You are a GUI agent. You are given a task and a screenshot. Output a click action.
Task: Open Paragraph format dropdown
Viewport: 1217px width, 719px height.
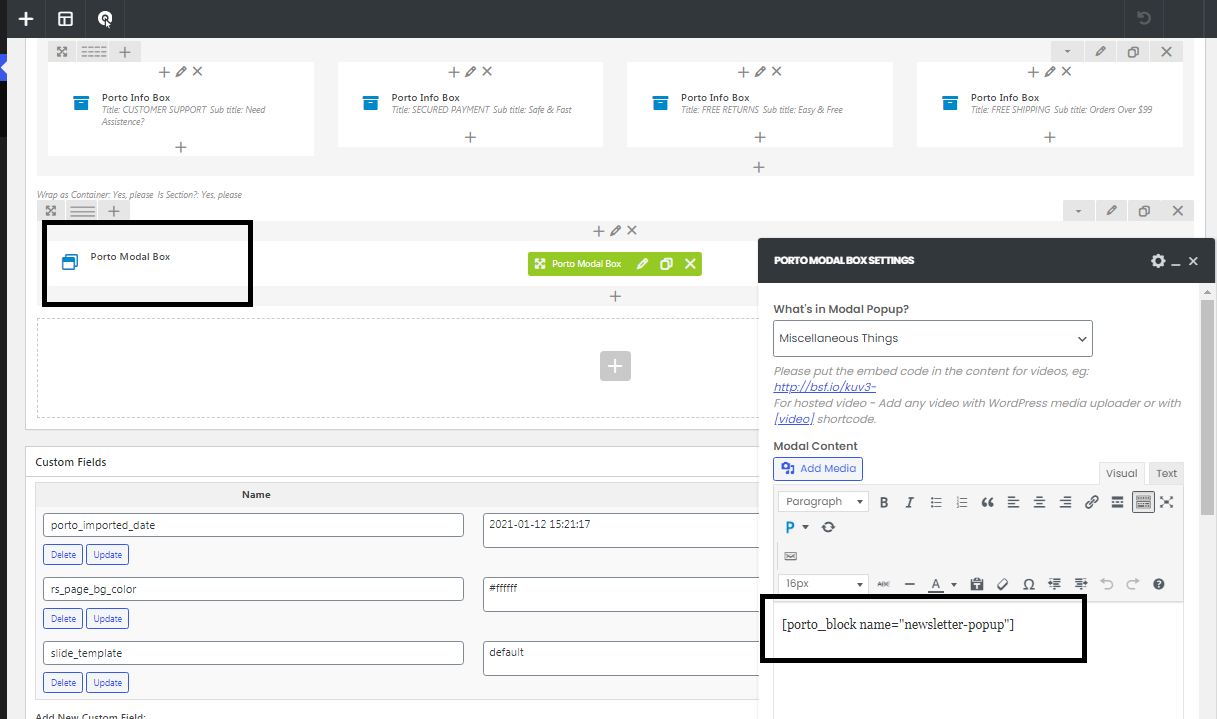coord(823,502)
